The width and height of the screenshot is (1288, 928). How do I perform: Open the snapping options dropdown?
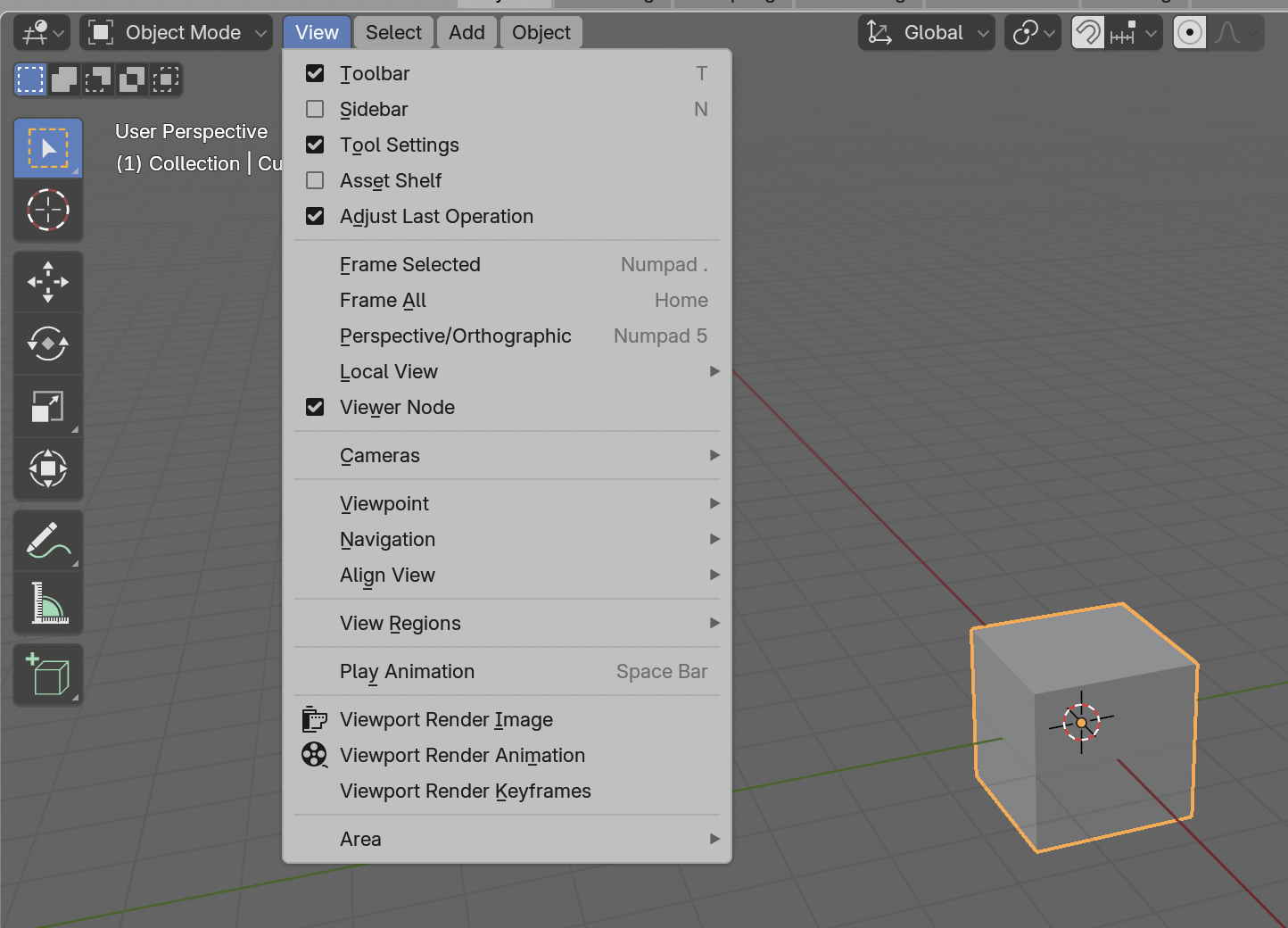pos(1134,33)
